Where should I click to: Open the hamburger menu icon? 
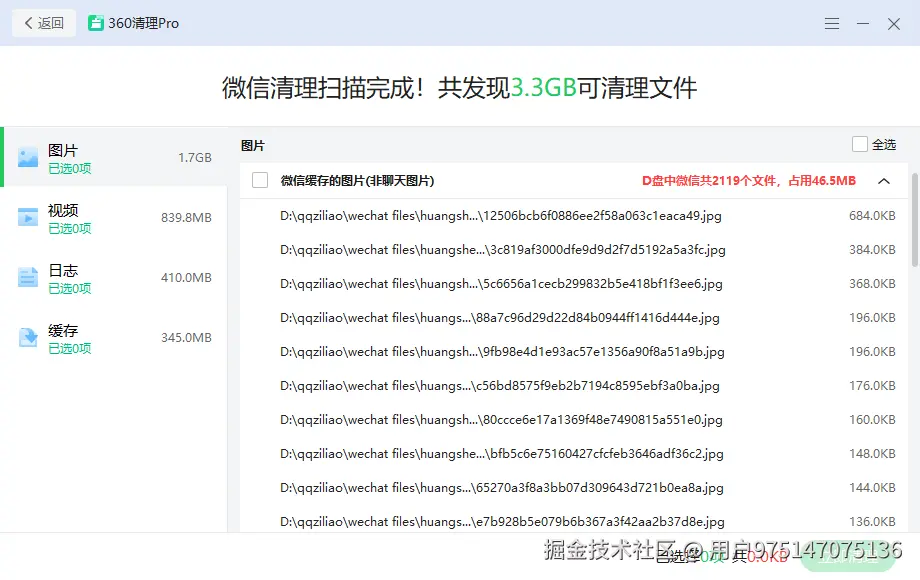coord(831,23)
